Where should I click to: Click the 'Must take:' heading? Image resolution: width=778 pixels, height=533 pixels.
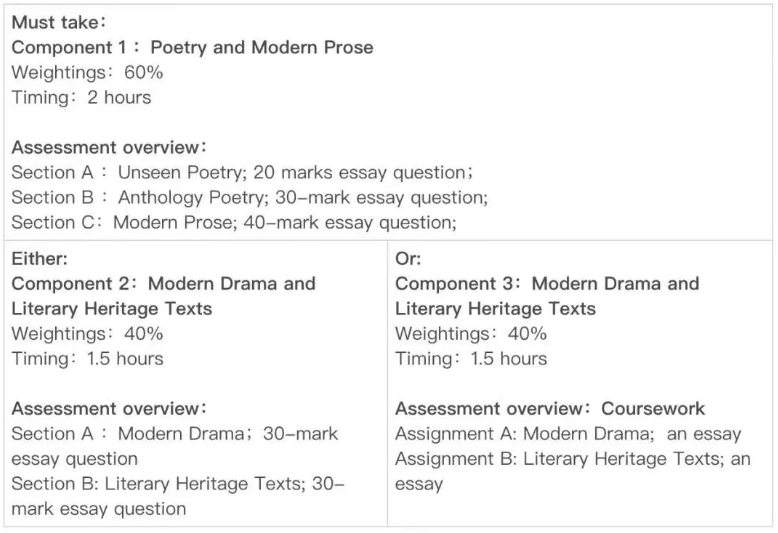(59, 22)
